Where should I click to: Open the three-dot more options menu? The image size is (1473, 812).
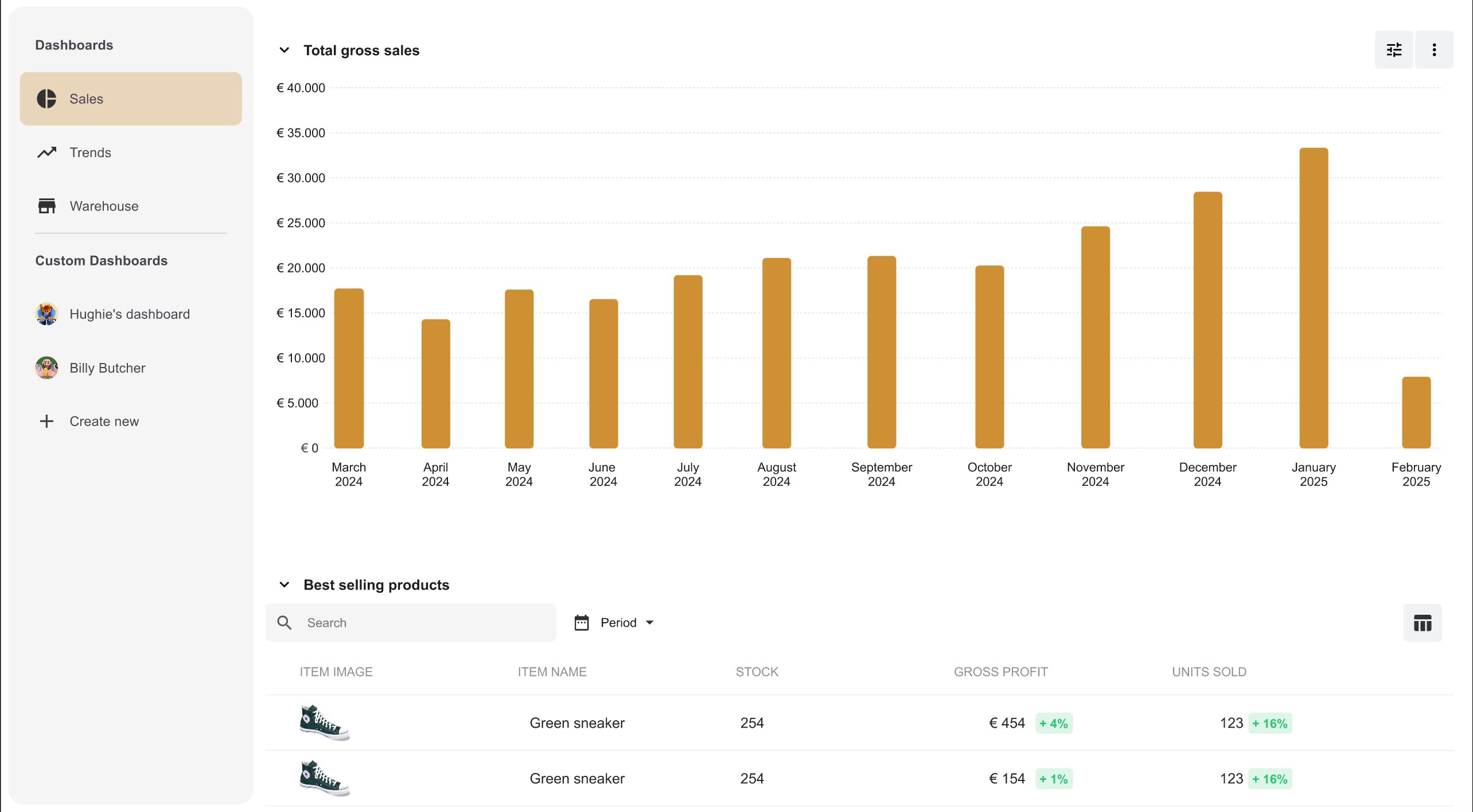click(x=1434, y=50)
